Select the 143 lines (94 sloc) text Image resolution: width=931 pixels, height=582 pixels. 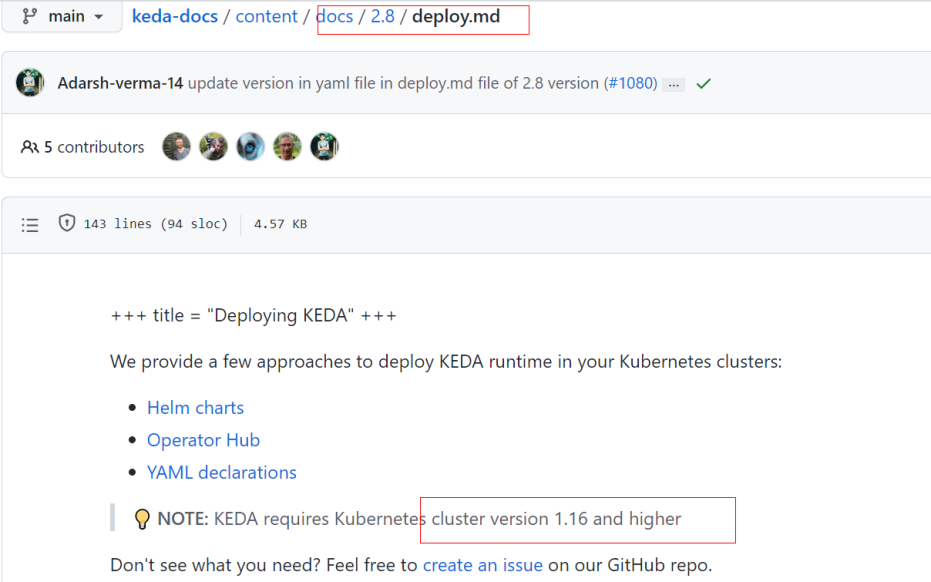(156, 224)
